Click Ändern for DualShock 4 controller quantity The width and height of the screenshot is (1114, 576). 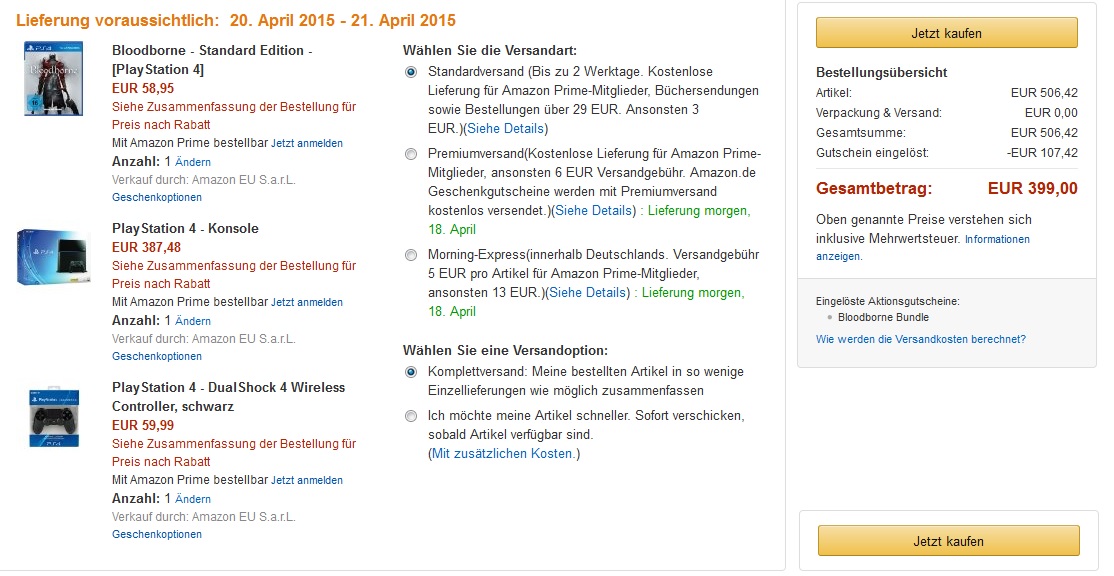pos(193,499)
